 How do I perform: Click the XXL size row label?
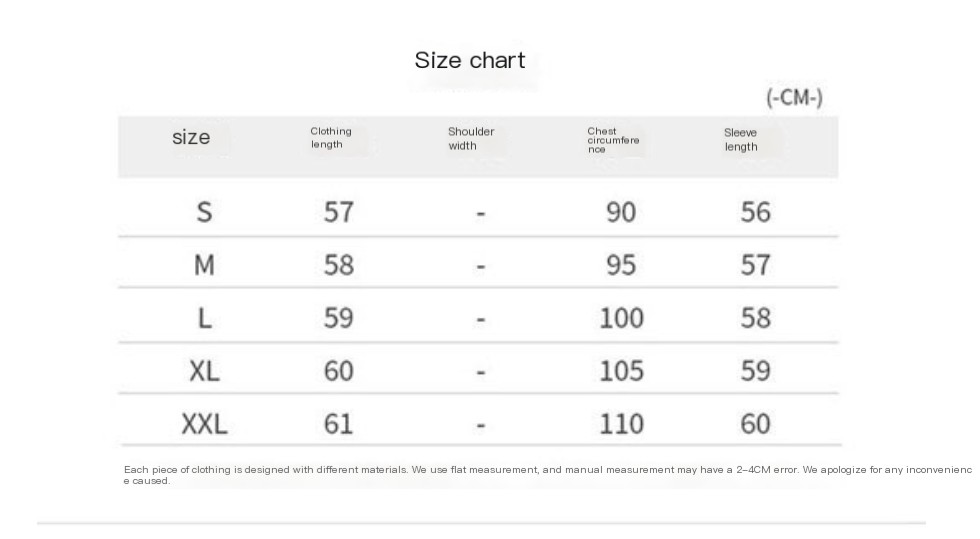[x=204, y=424]
